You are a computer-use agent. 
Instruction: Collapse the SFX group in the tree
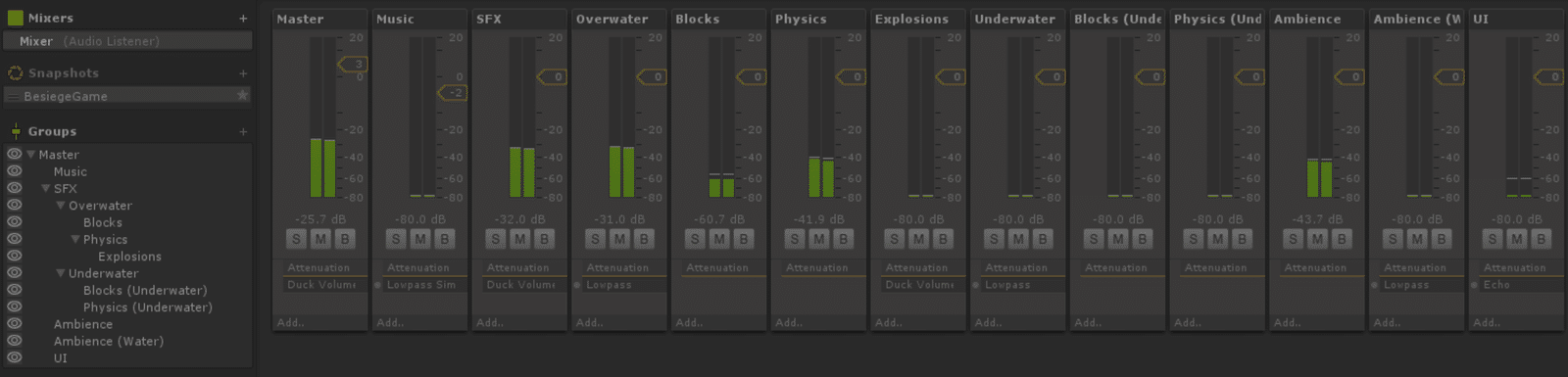(46, 188)
